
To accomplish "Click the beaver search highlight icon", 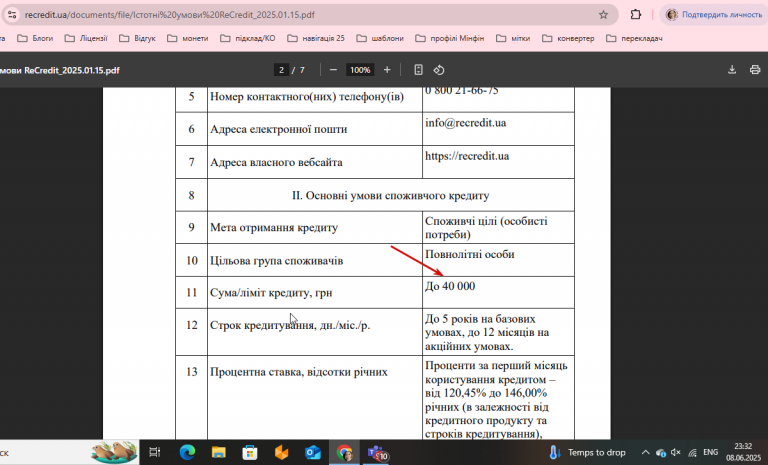I will [114, 452].
